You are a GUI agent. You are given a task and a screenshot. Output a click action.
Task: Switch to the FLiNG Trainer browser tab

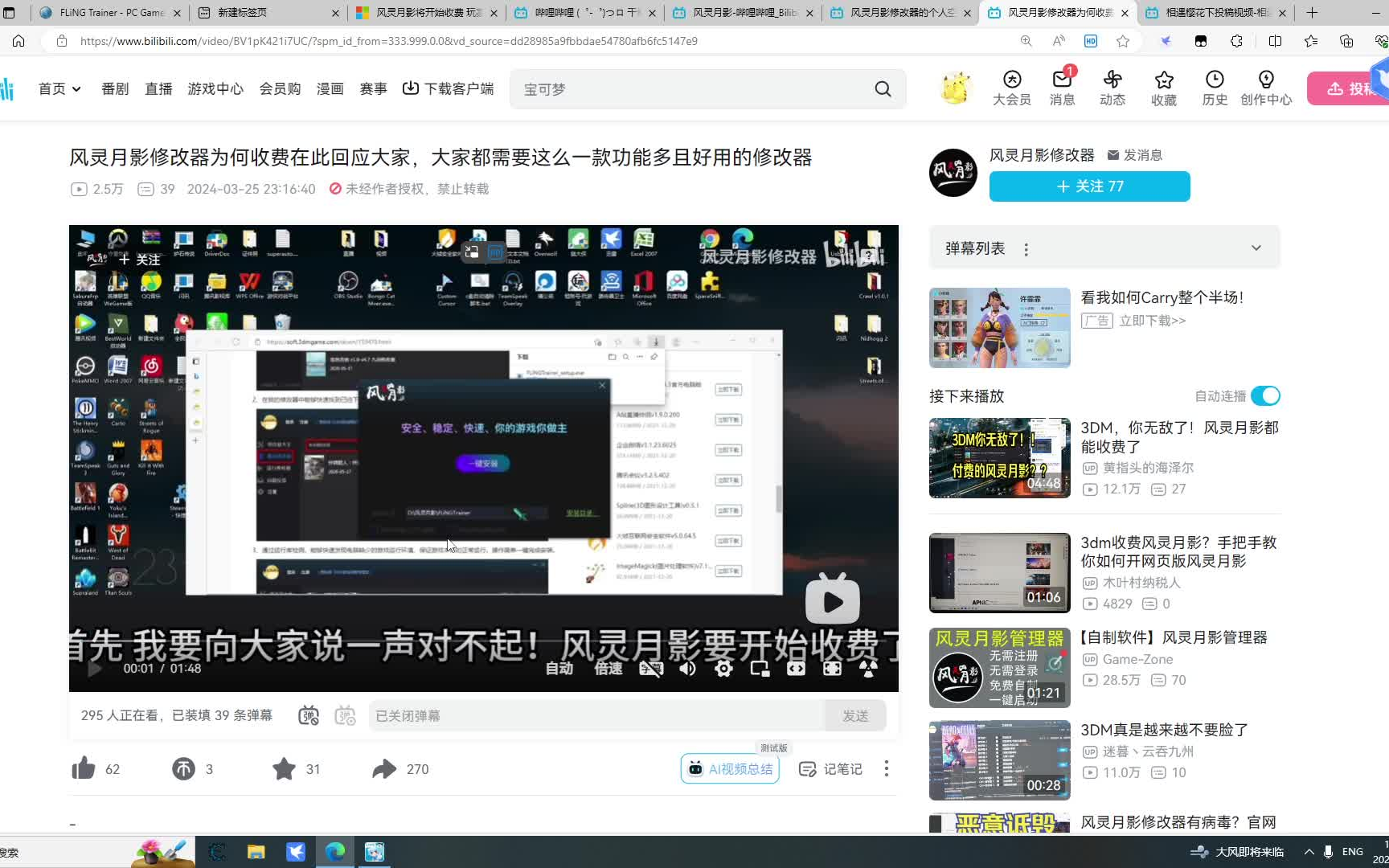tap(111, 12)
